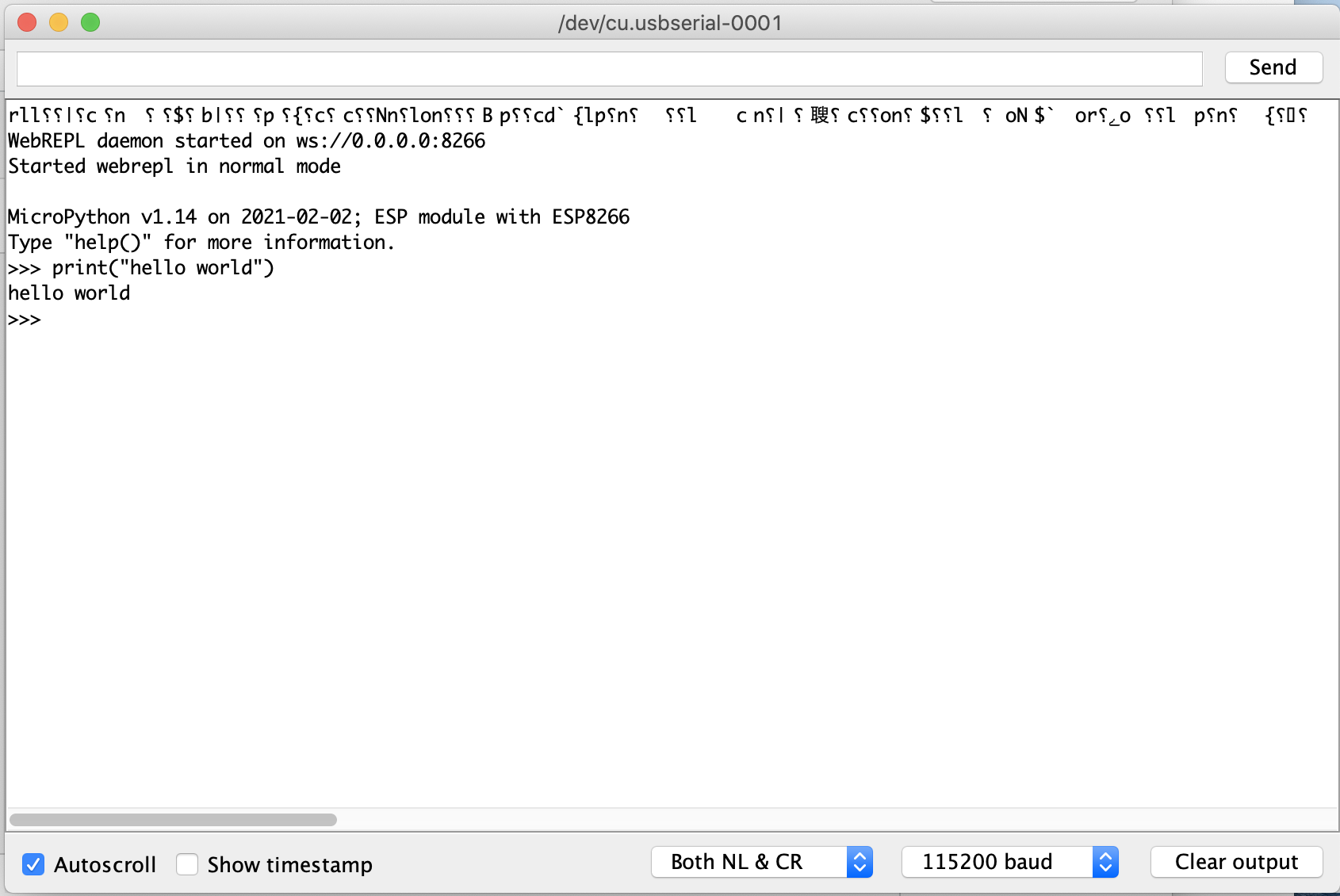The image size is (1340, 896).
Task: Click the up chevron on the line ending selector
Action: pos(860,857)
